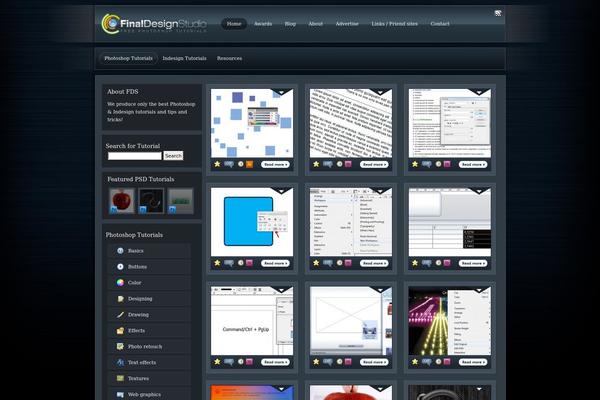Expand corner arrow on slanted text card
This screenshot has width=600, height=400.
point(380,92)
